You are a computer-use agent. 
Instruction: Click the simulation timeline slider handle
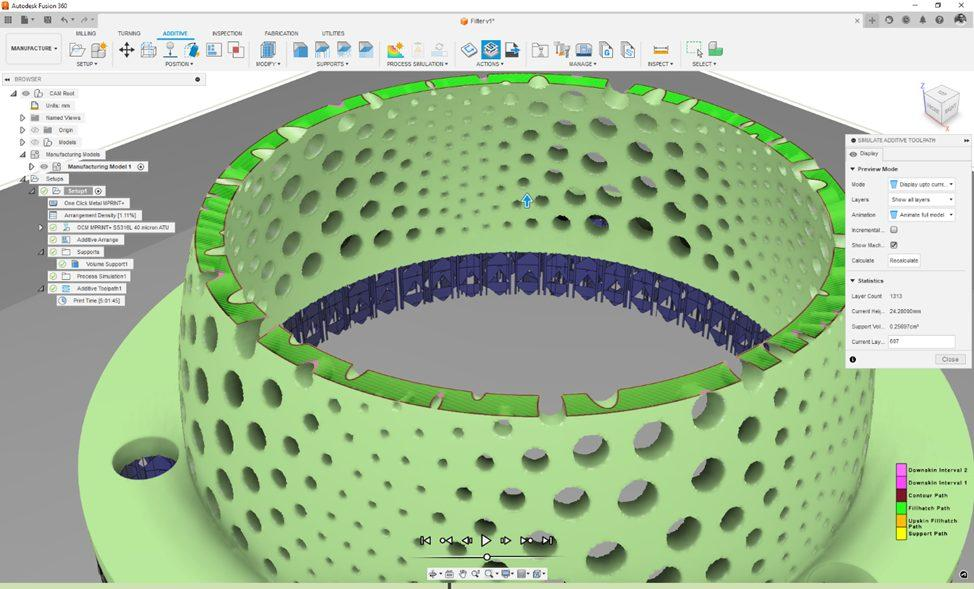point(487,557)
